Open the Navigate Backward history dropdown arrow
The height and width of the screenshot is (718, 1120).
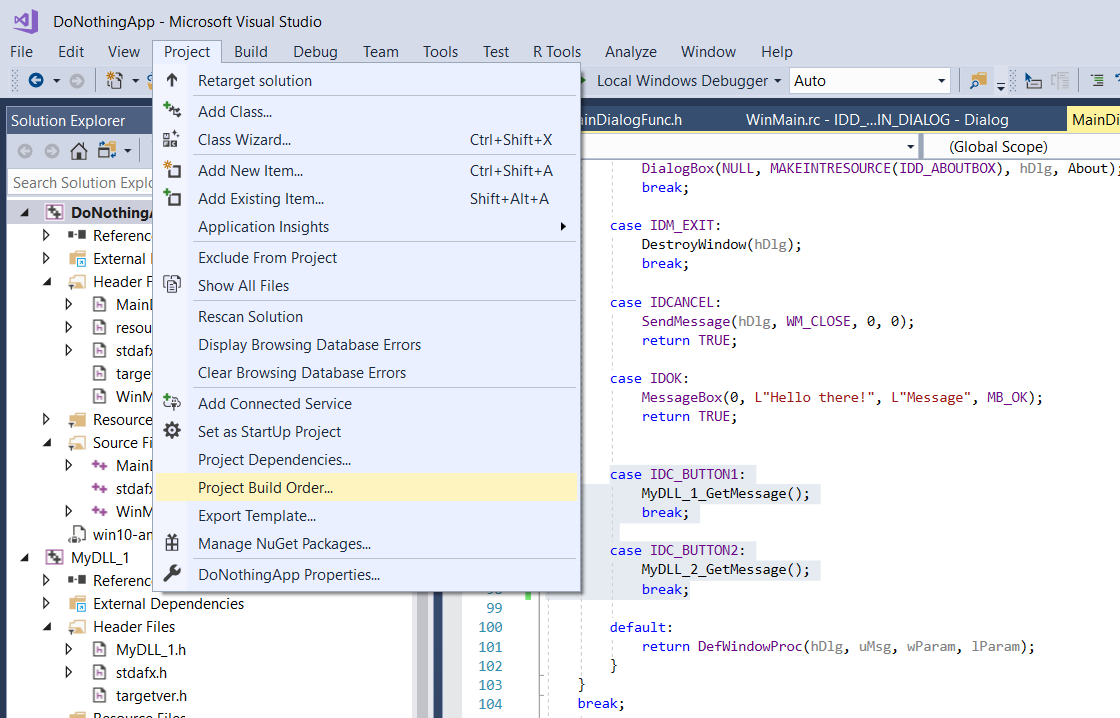point(56,81)
